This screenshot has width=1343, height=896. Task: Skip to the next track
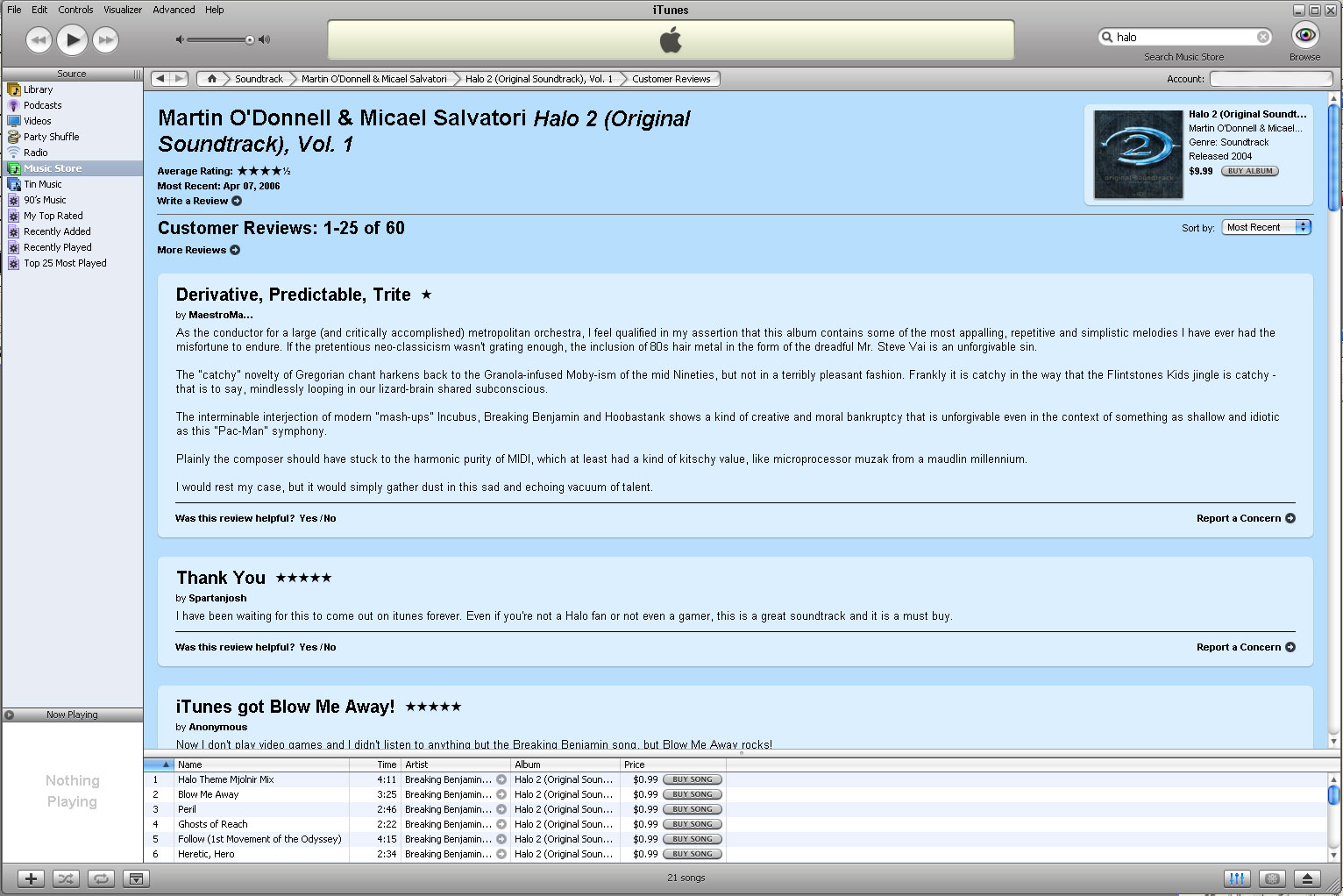coord(105,39)
